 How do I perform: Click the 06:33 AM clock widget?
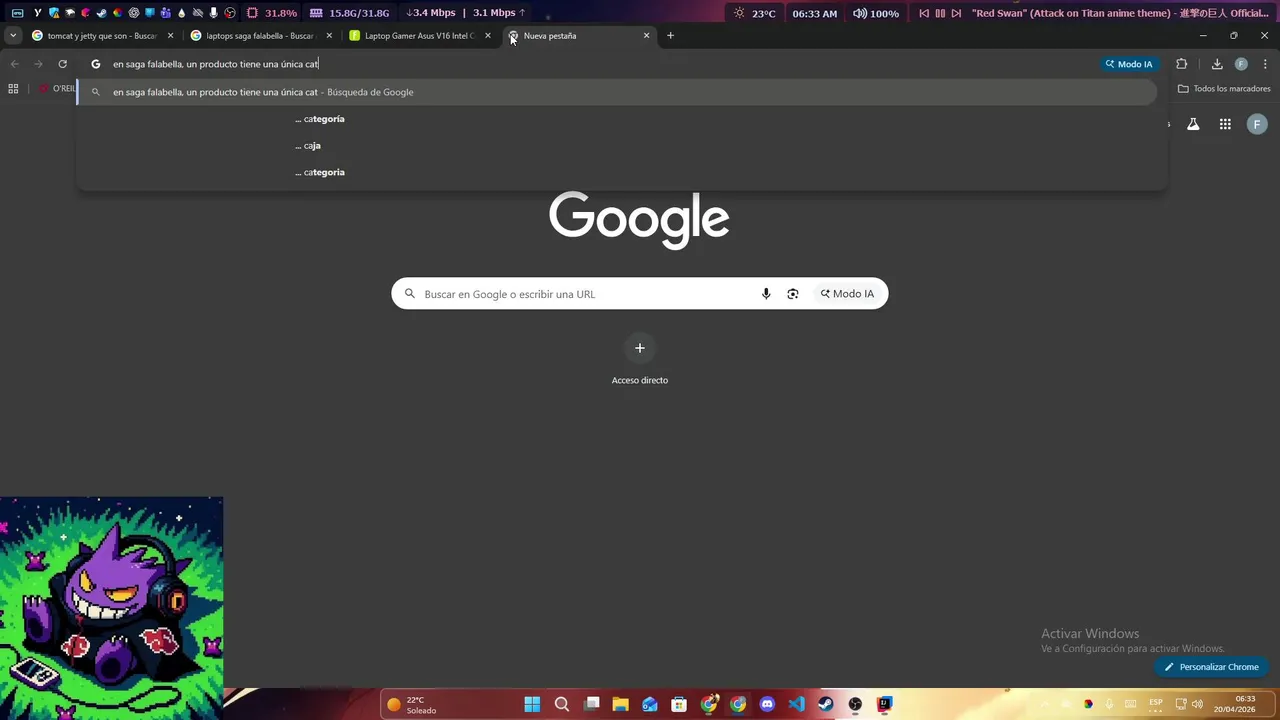(815, 13)
